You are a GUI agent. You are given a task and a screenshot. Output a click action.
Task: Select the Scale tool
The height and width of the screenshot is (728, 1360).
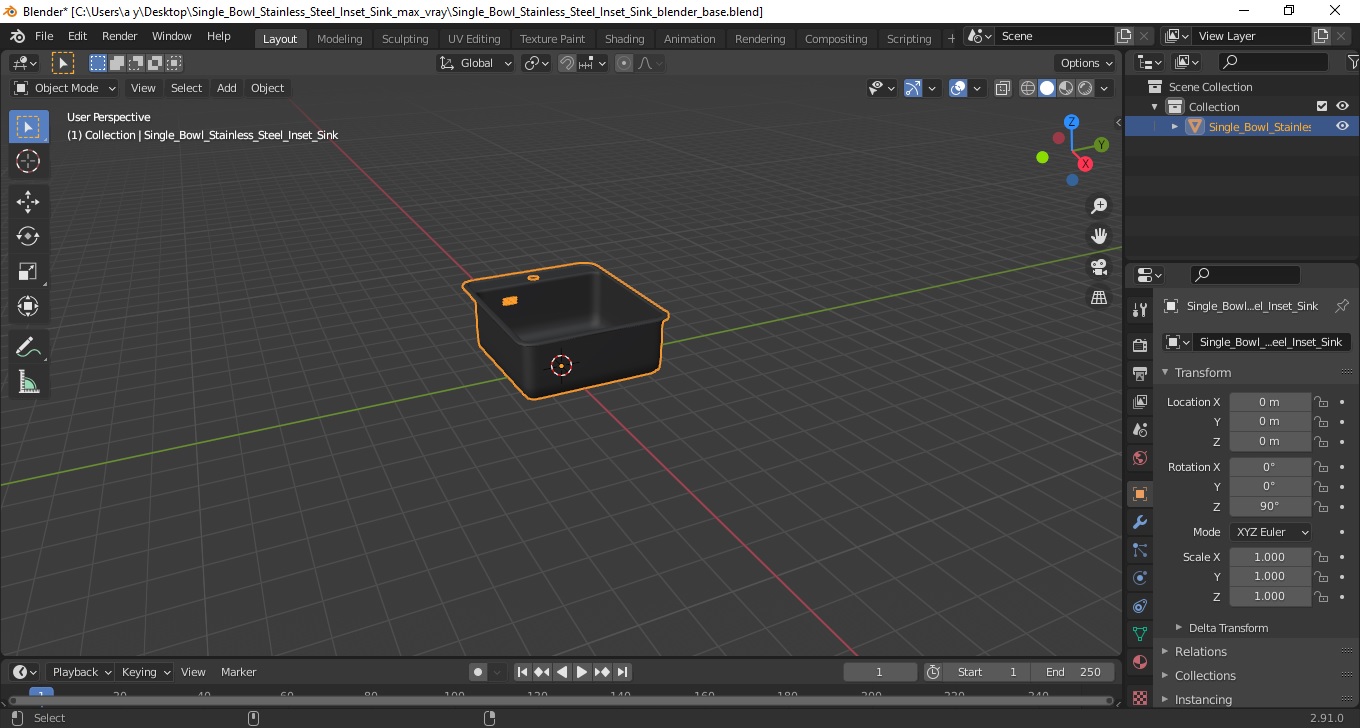click(28, 271)
